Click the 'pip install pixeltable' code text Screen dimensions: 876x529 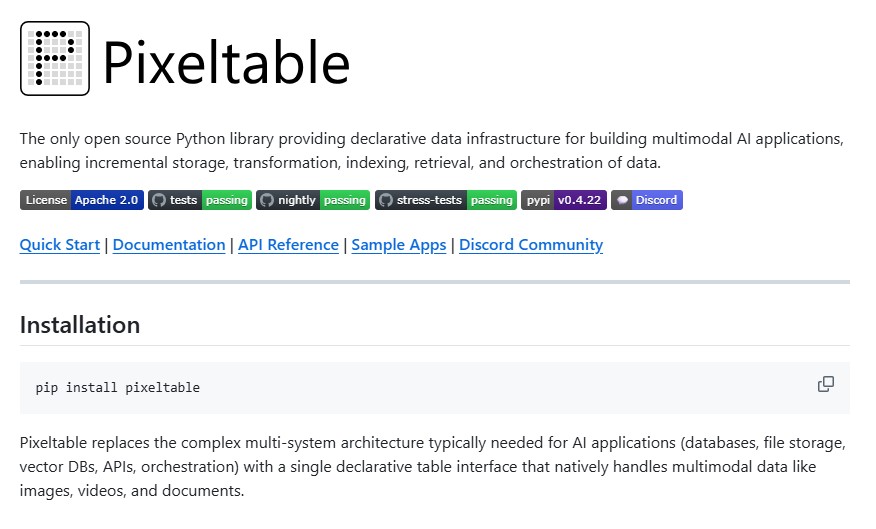pos(118,388)
